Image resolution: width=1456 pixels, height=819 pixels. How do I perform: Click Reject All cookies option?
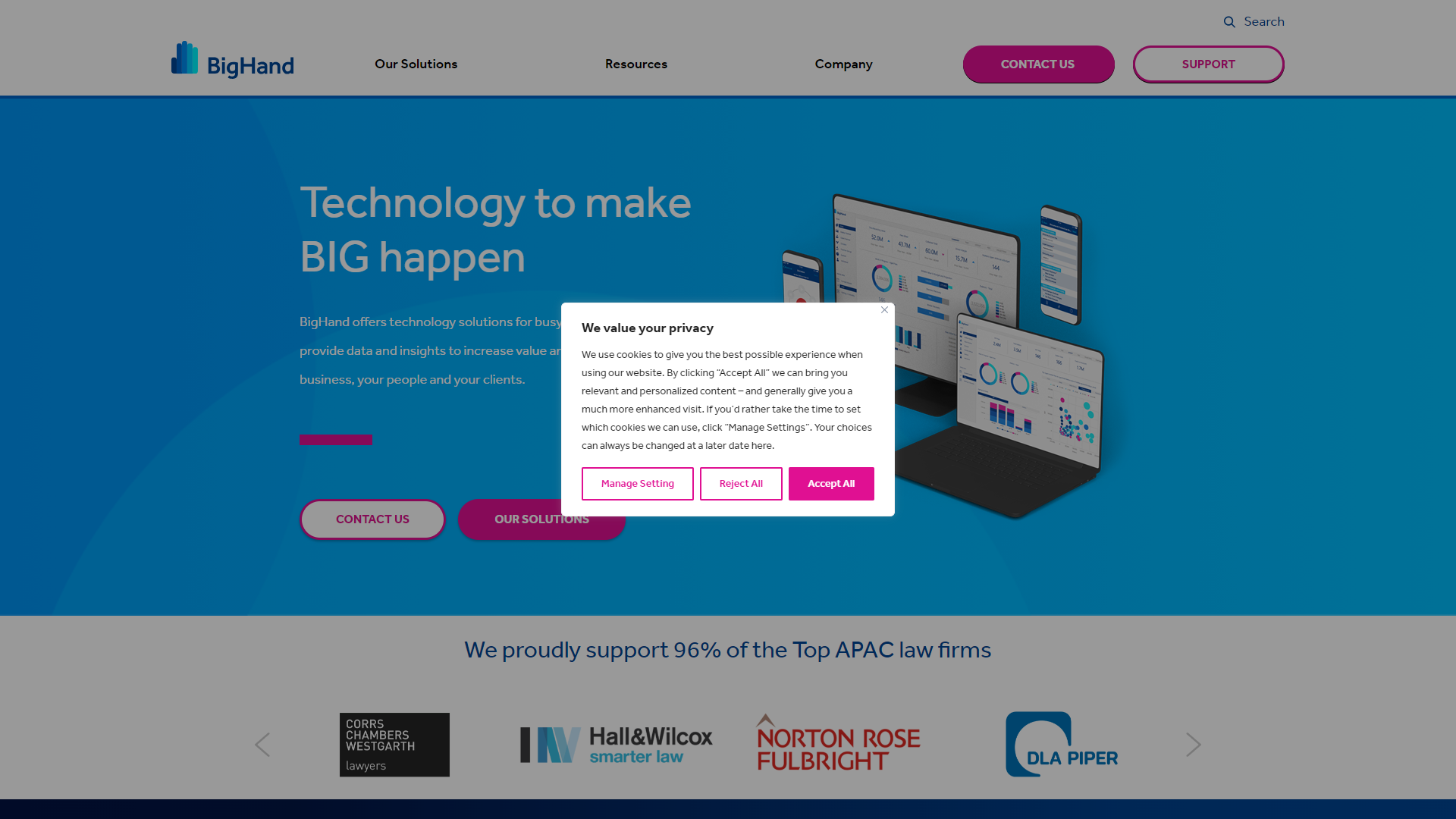741,483
